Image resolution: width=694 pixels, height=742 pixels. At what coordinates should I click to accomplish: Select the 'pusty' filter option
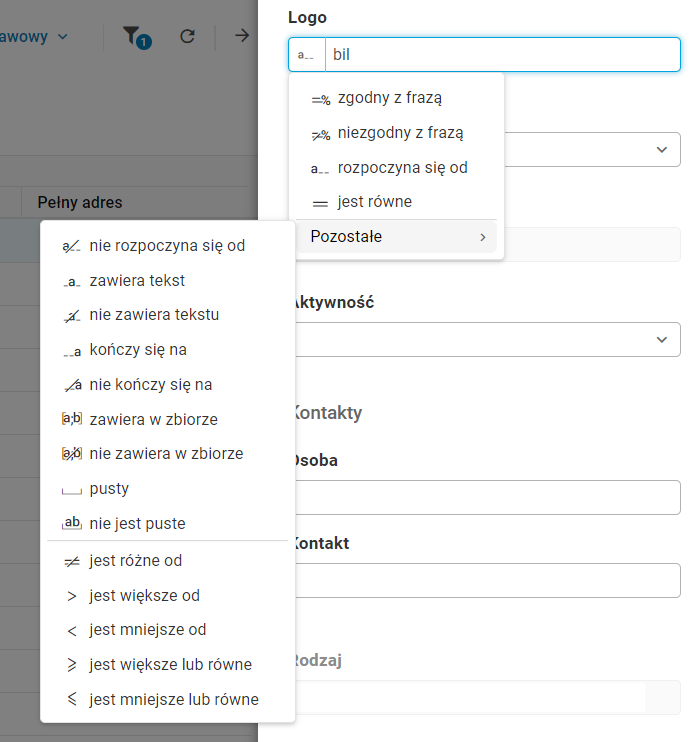coord(109,489)
